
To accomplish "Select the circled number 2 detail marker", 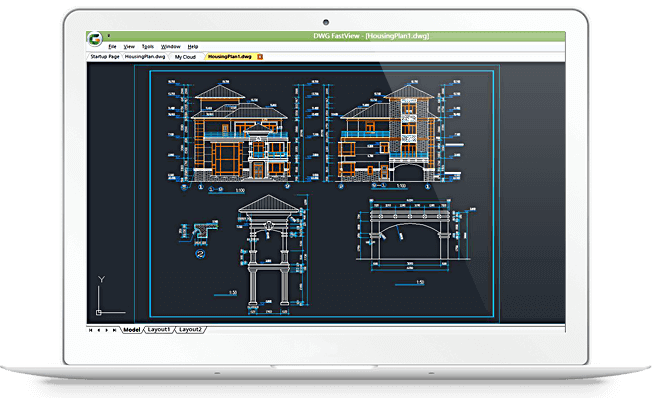I will point(200,254).
